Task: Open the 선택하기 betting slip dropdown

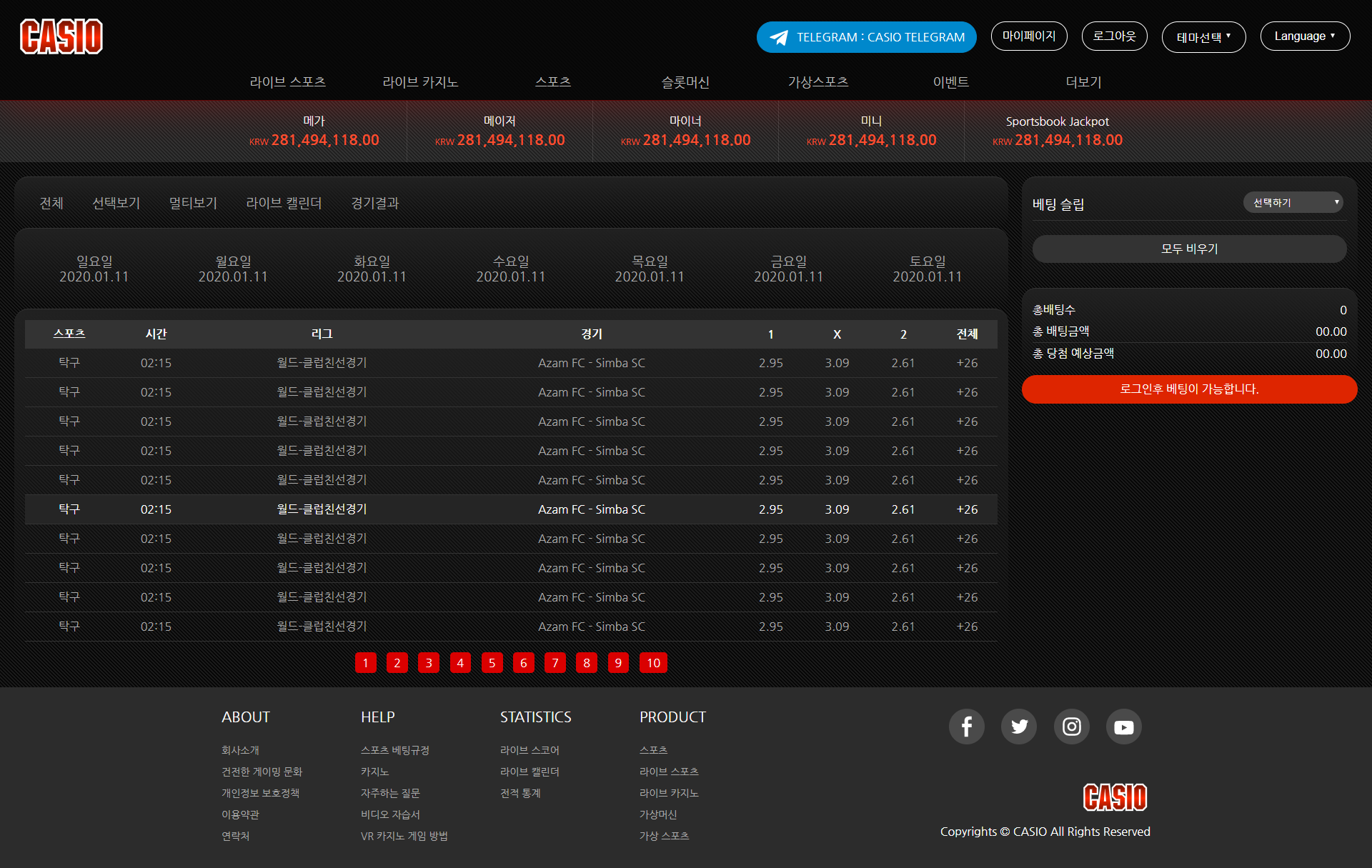Action: 1293,203
